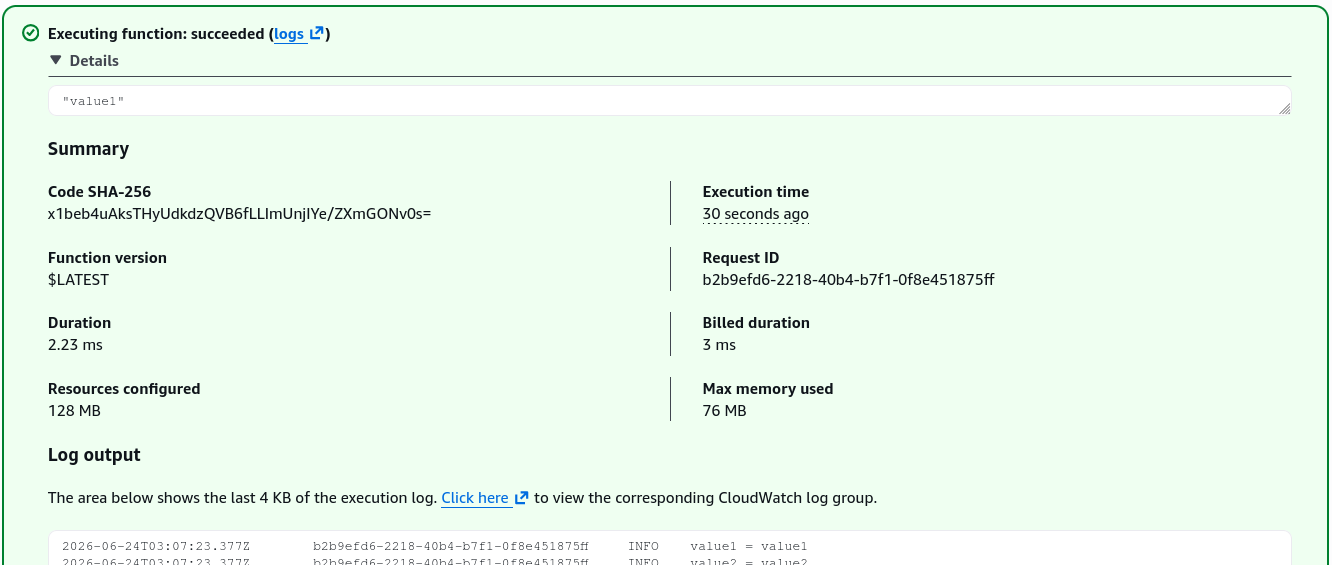Screen dimensions: 1332x565
Task: Click the response box resize grip
Action: (1284, 108)
